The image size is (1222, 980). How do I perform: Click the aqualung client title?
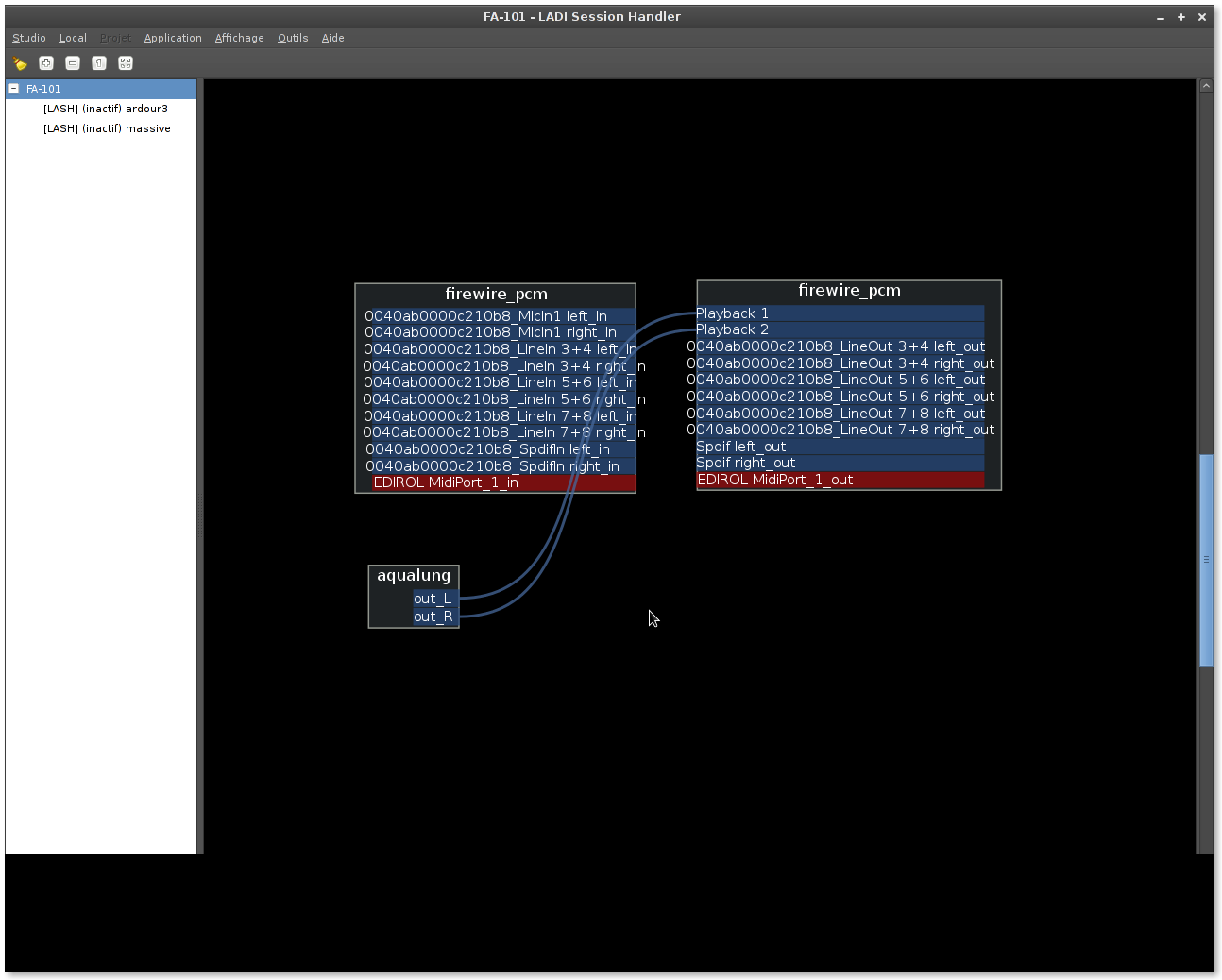(x=414, y=576)
